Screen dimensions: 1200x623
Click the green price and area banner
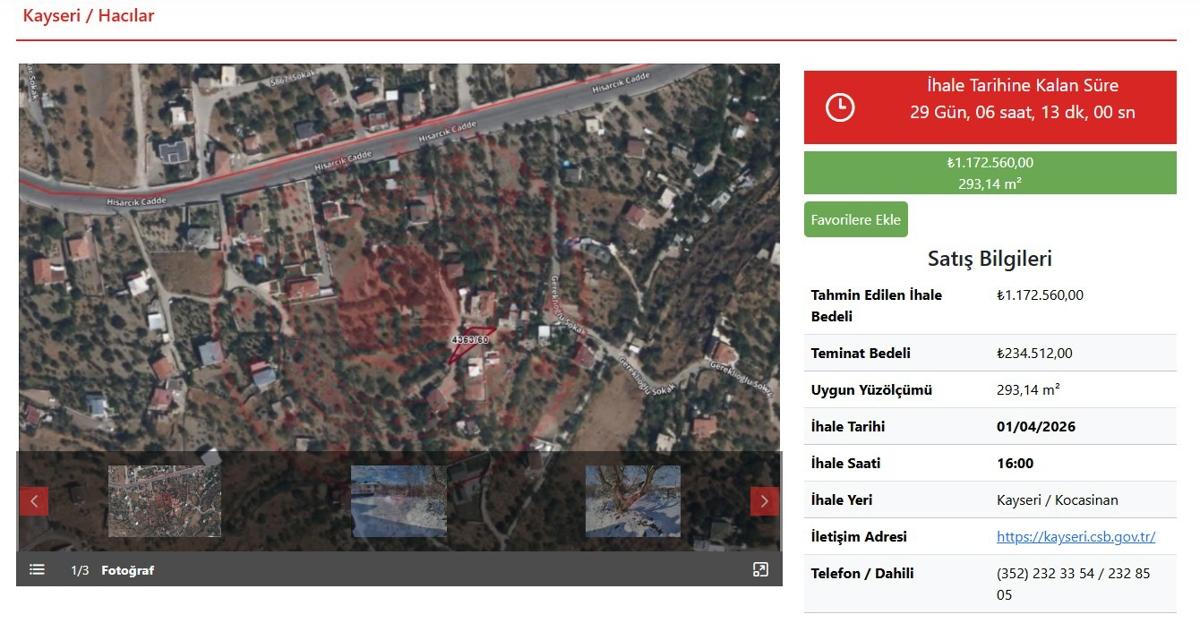click(x=989, y=173)
